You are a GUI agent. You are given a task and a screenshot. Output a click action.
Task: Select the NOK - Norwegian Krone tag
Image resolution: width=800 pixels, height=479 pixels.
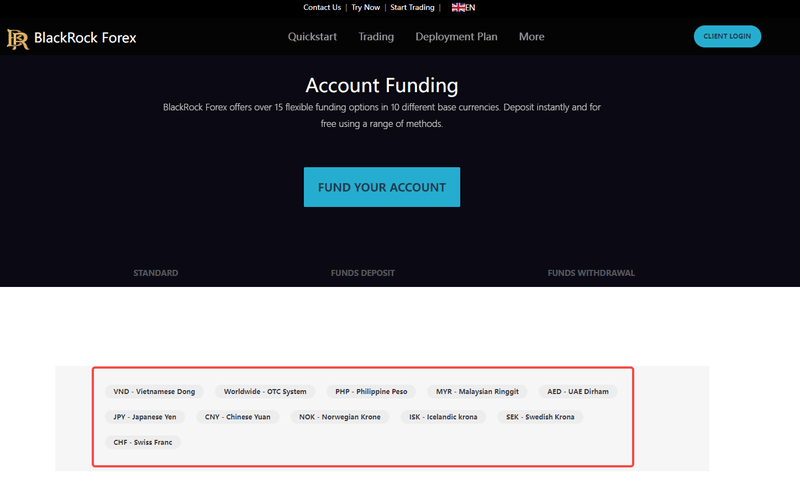click(x=340, y=417)
